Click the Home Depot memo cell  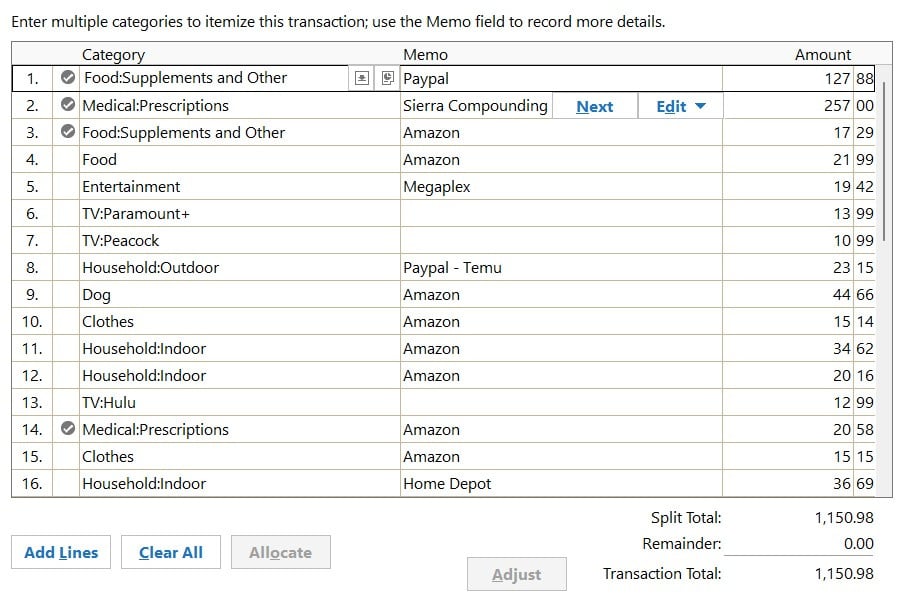pyautogui.click(x=560, y=483)
